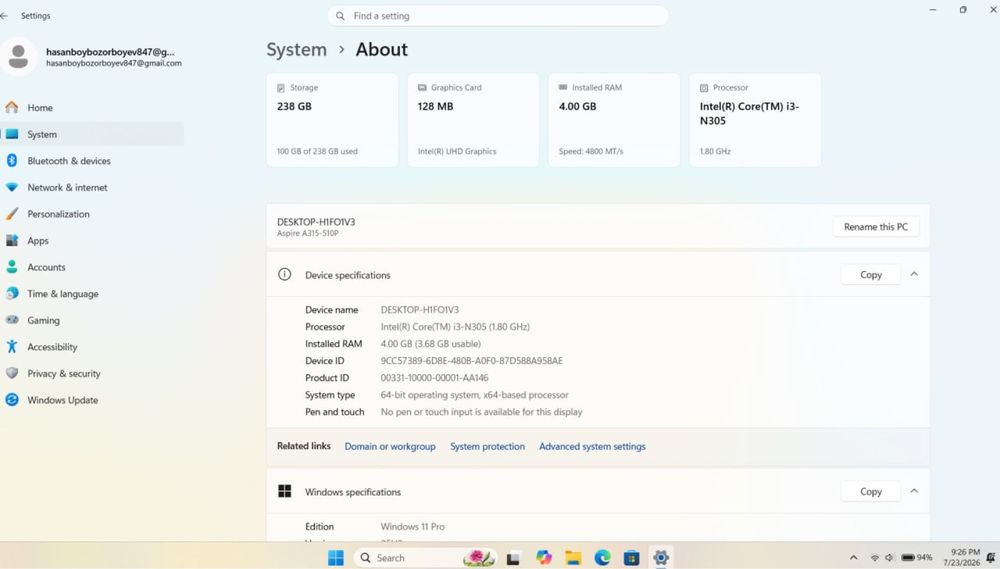Click the search magnifier icon in Find a setting
Image resolution: width=1000 pixels, height=569 pixels.
[x=341, y=16]
